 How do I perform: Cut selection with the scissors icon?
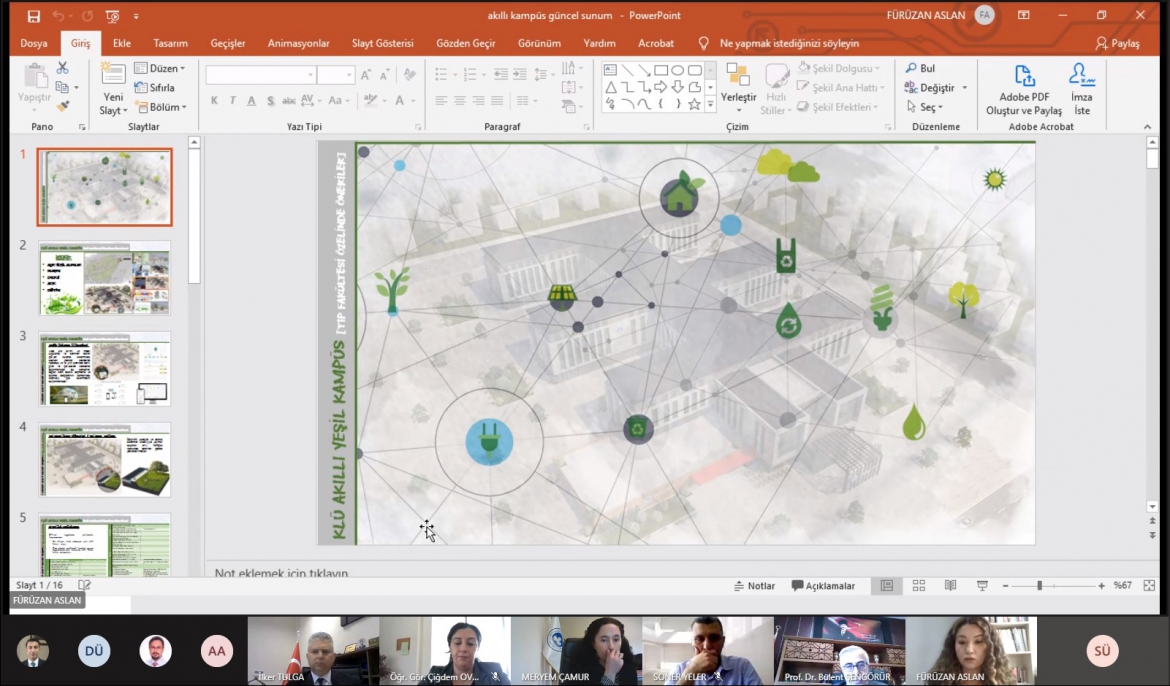(63, 68)
